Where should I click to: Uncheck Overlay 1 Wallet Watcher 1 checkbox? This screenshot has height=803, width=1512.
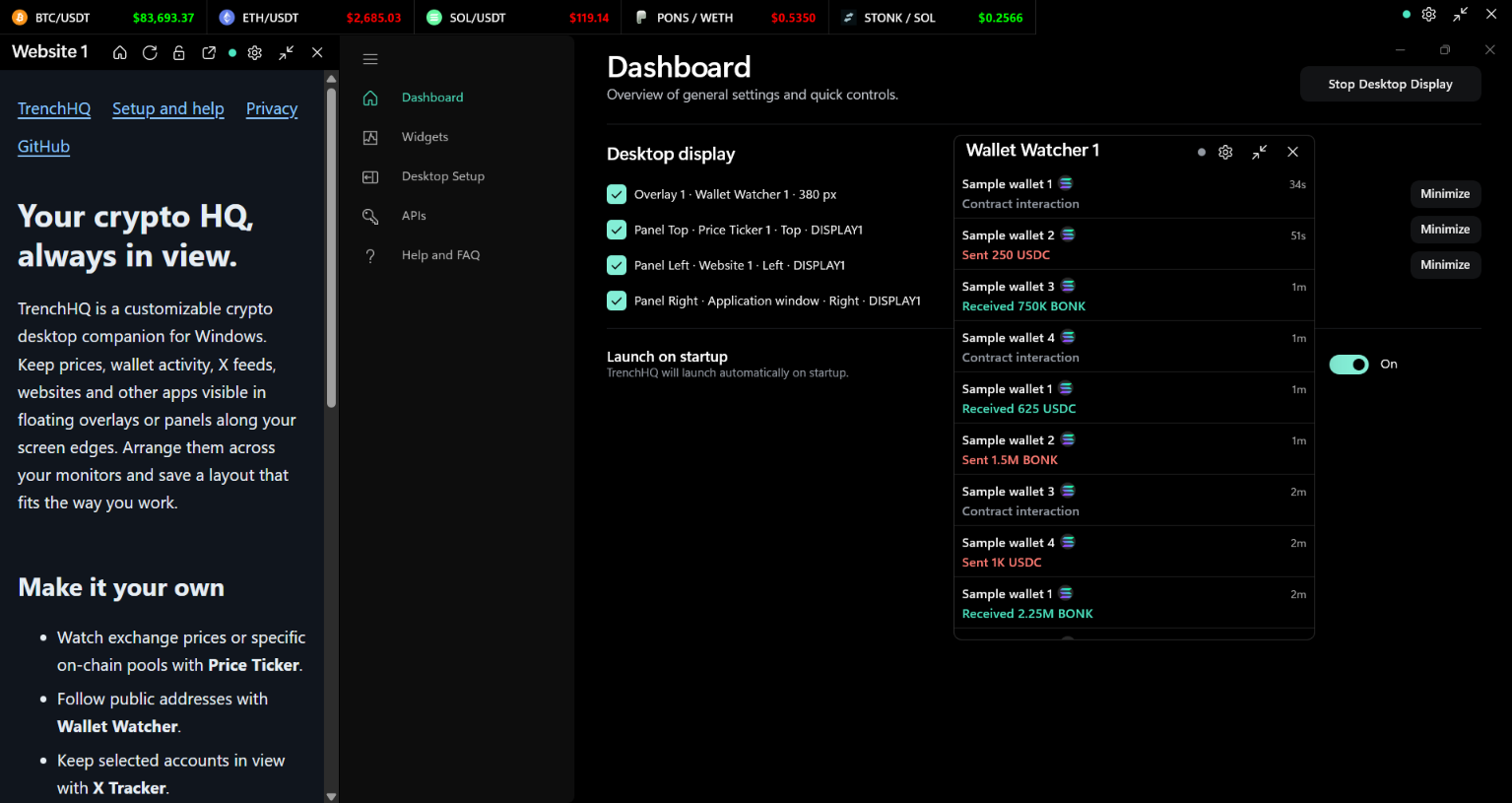617,194
